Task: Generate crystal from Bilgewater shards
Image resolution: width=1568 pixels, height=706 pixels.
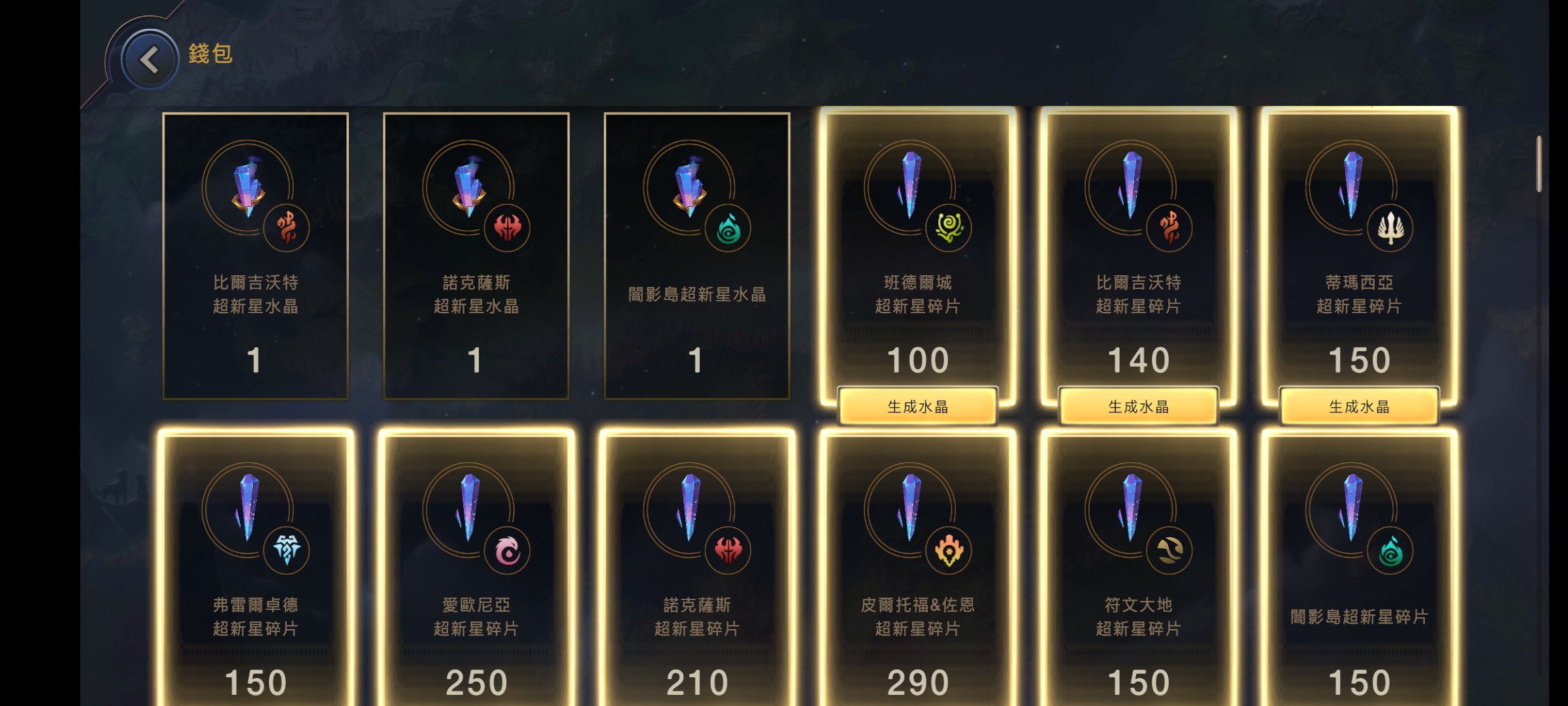Action: (1139, 407)
